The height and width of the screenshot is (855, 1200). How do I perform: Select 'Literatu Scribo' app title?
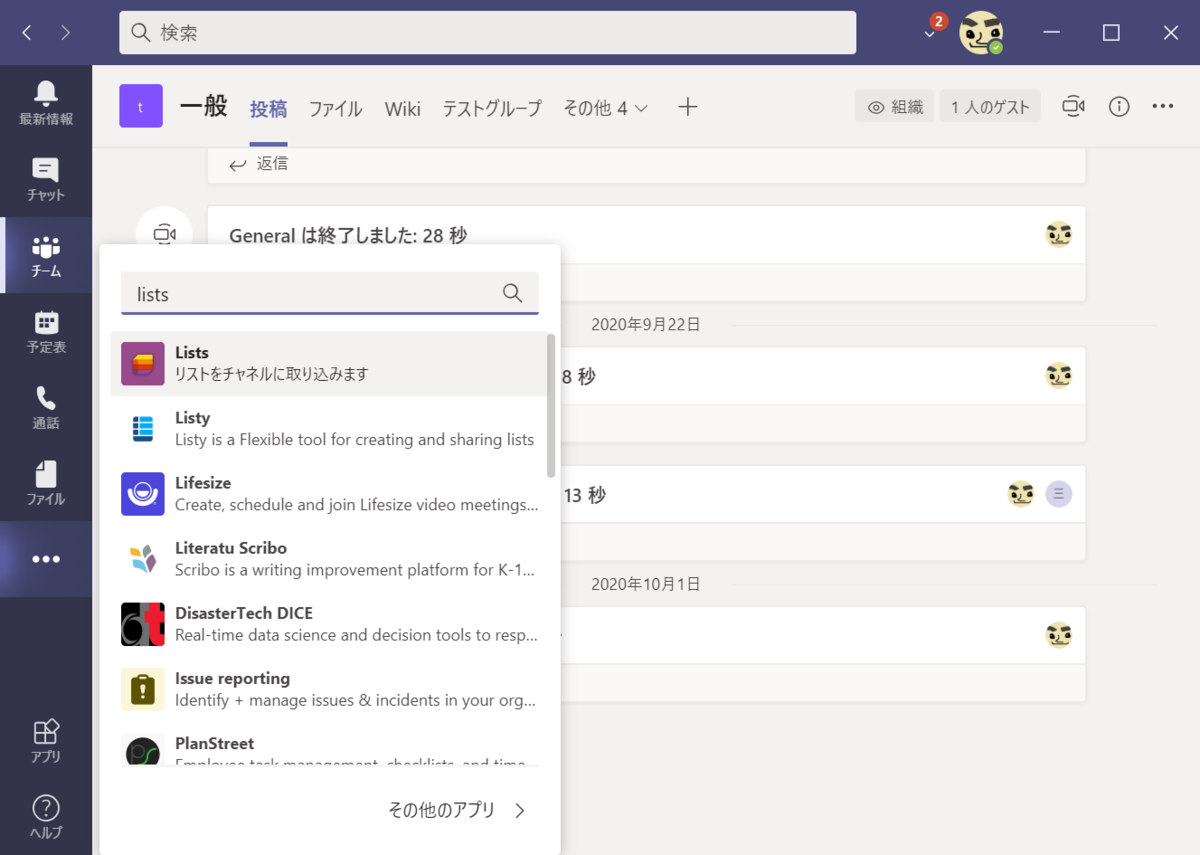pyautogui.click(x=231, y=548)
